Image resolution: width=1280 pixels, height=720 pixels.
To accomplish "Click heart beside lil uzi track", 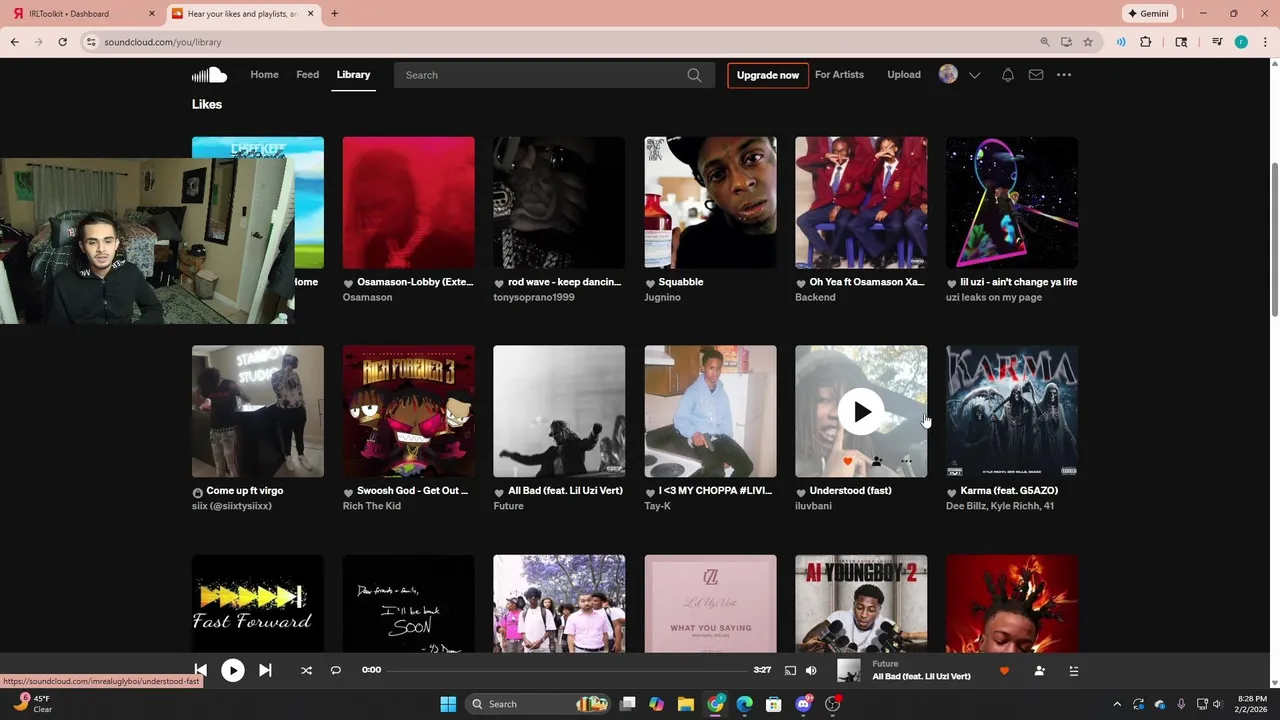I will (952, 283).
